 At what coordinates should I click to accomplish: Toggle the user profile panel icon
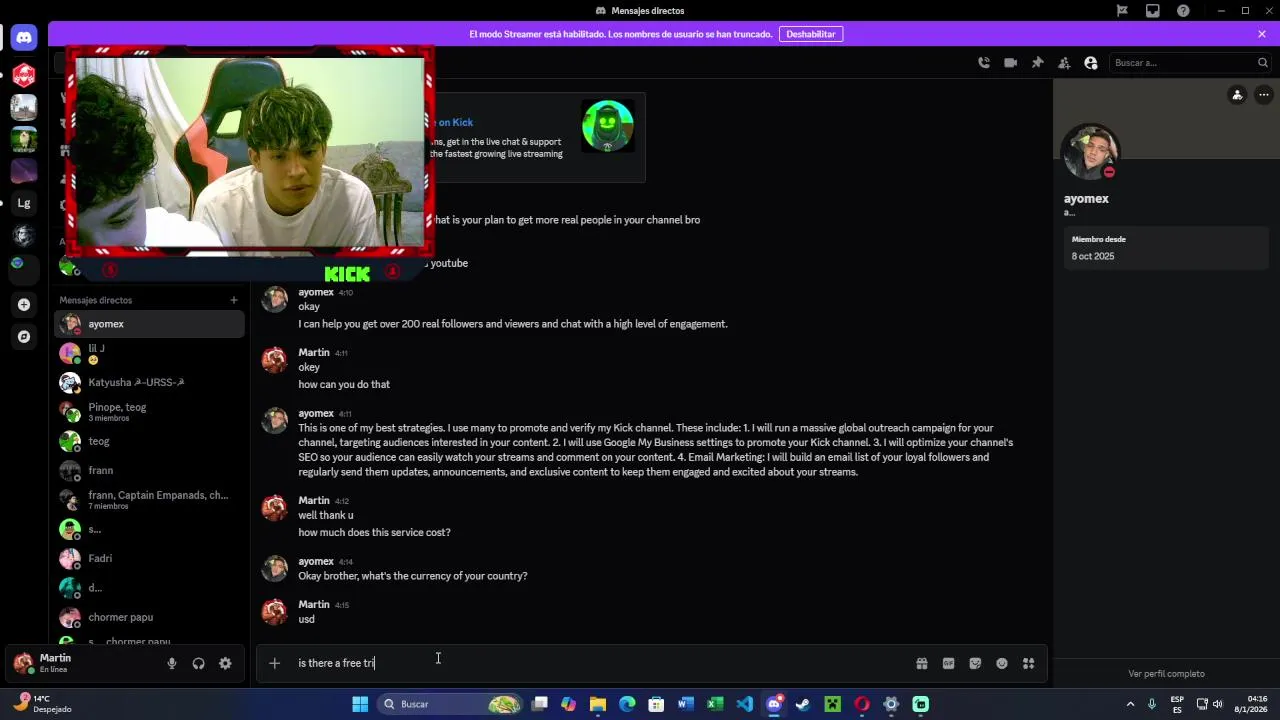point(1091,62)
